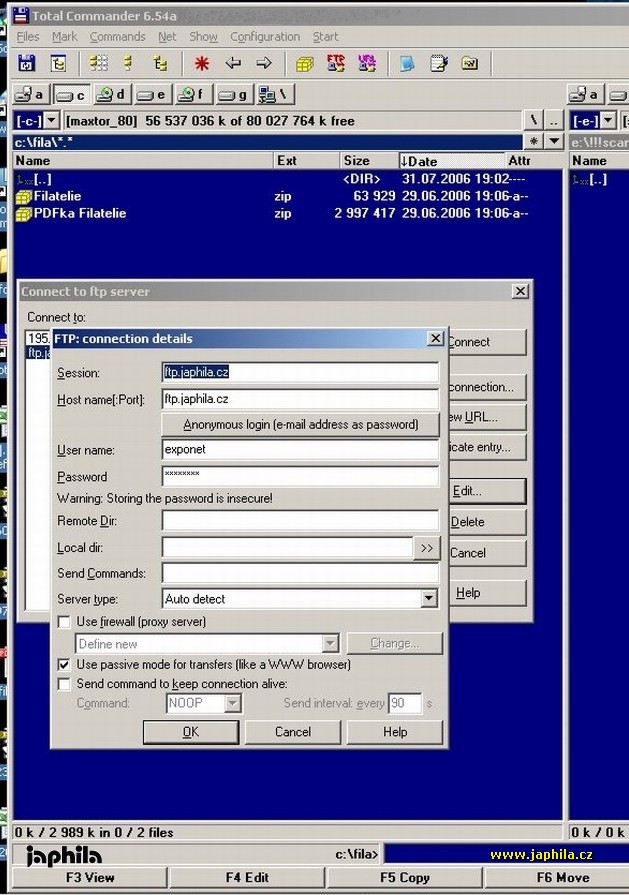Click the blue document toolbar icon
The height and width of the screenshot is (895, 629).
coord(407,63)
